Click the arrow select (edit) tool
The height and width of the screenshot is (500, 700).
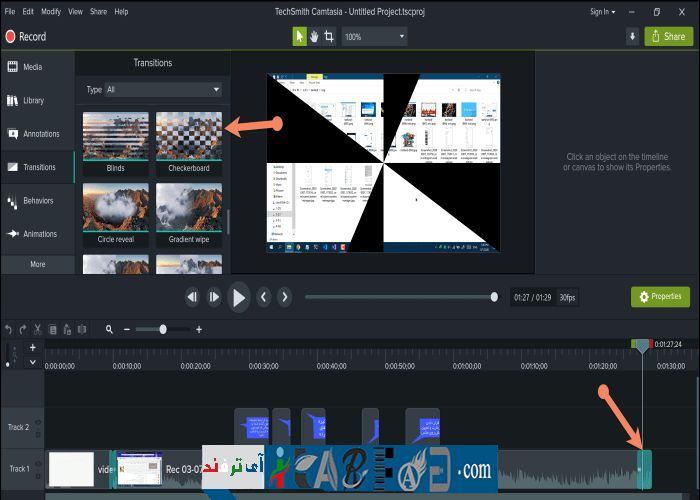pos(299,36)
